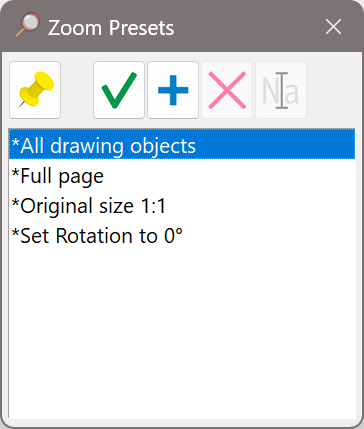364x429 pixels.
Task: Apply the selected preset with the green checkmark
Action: tap(119, 90)
